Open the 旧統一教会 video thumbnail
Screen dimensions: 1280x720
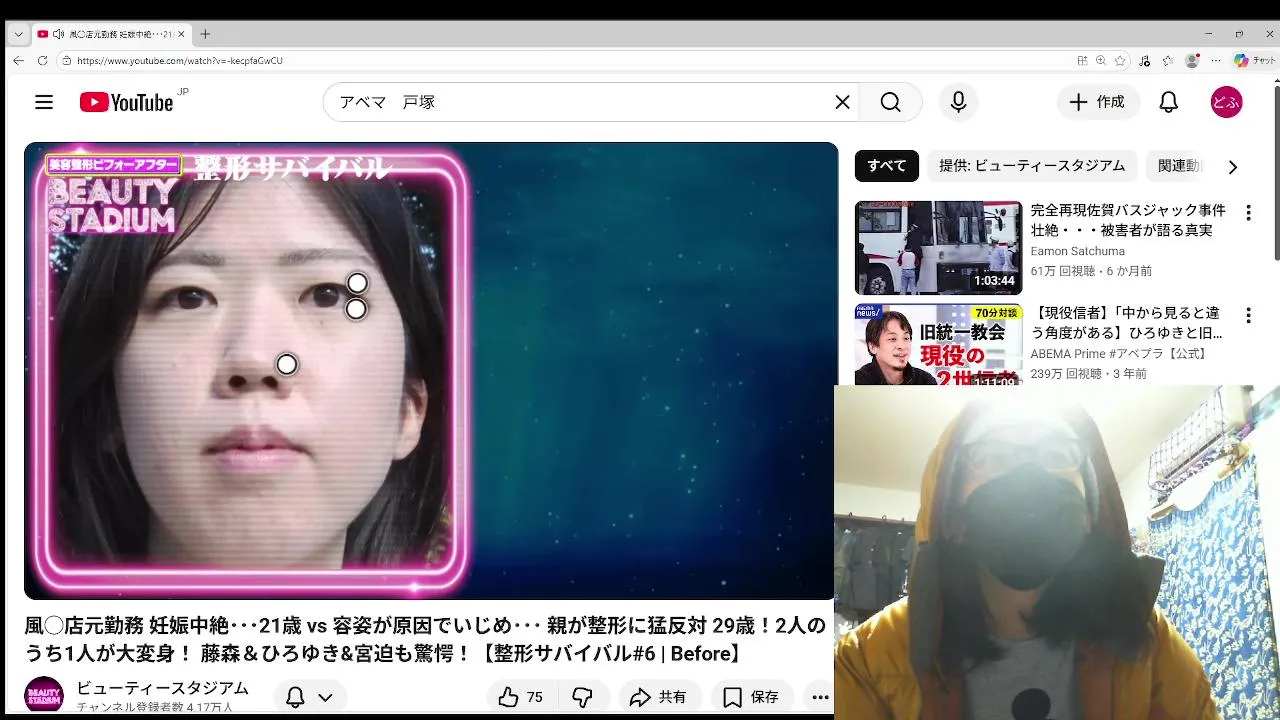click(938, 344)
